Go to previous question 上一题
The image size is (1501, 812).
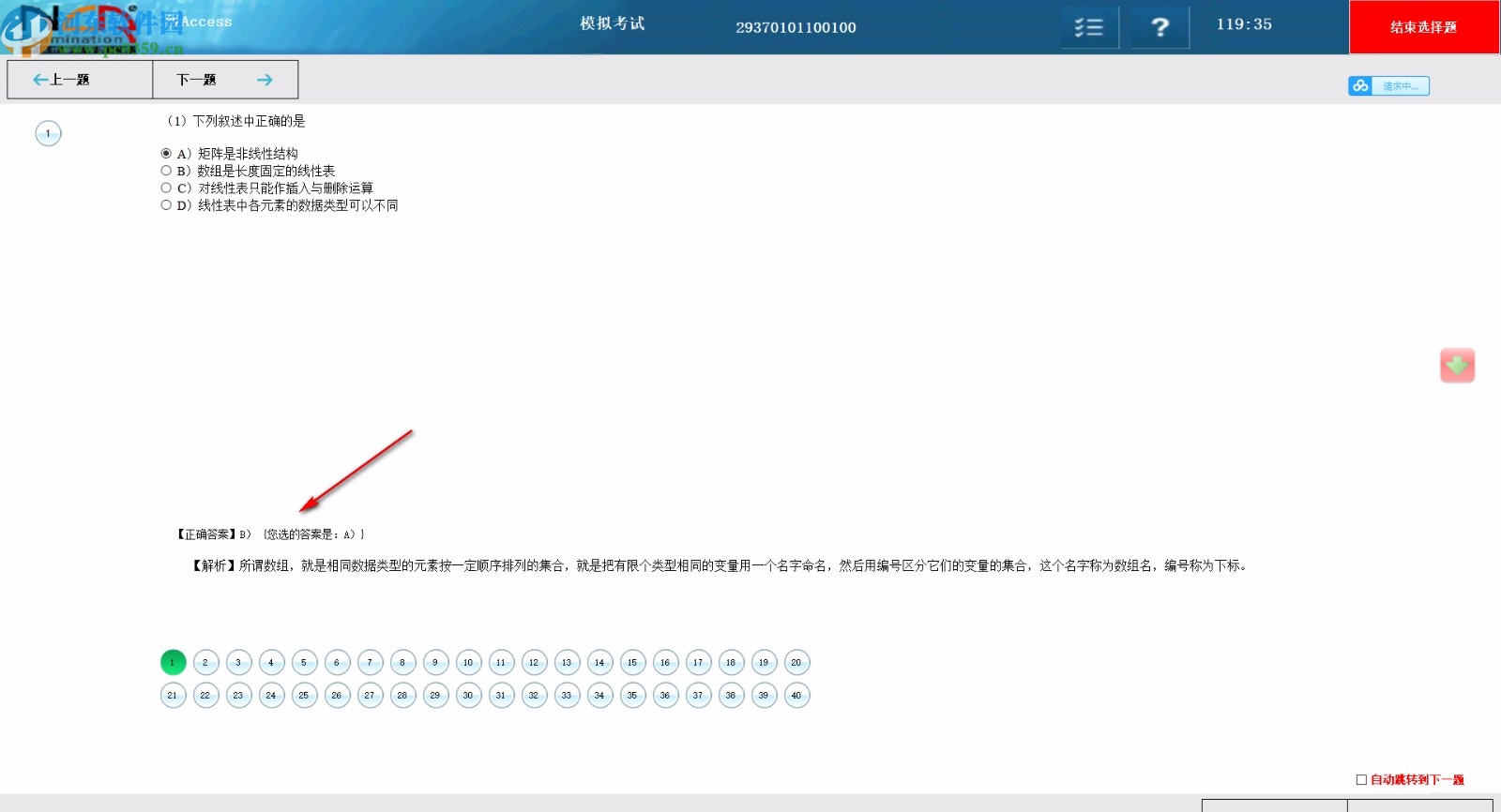tap(80, 80)
